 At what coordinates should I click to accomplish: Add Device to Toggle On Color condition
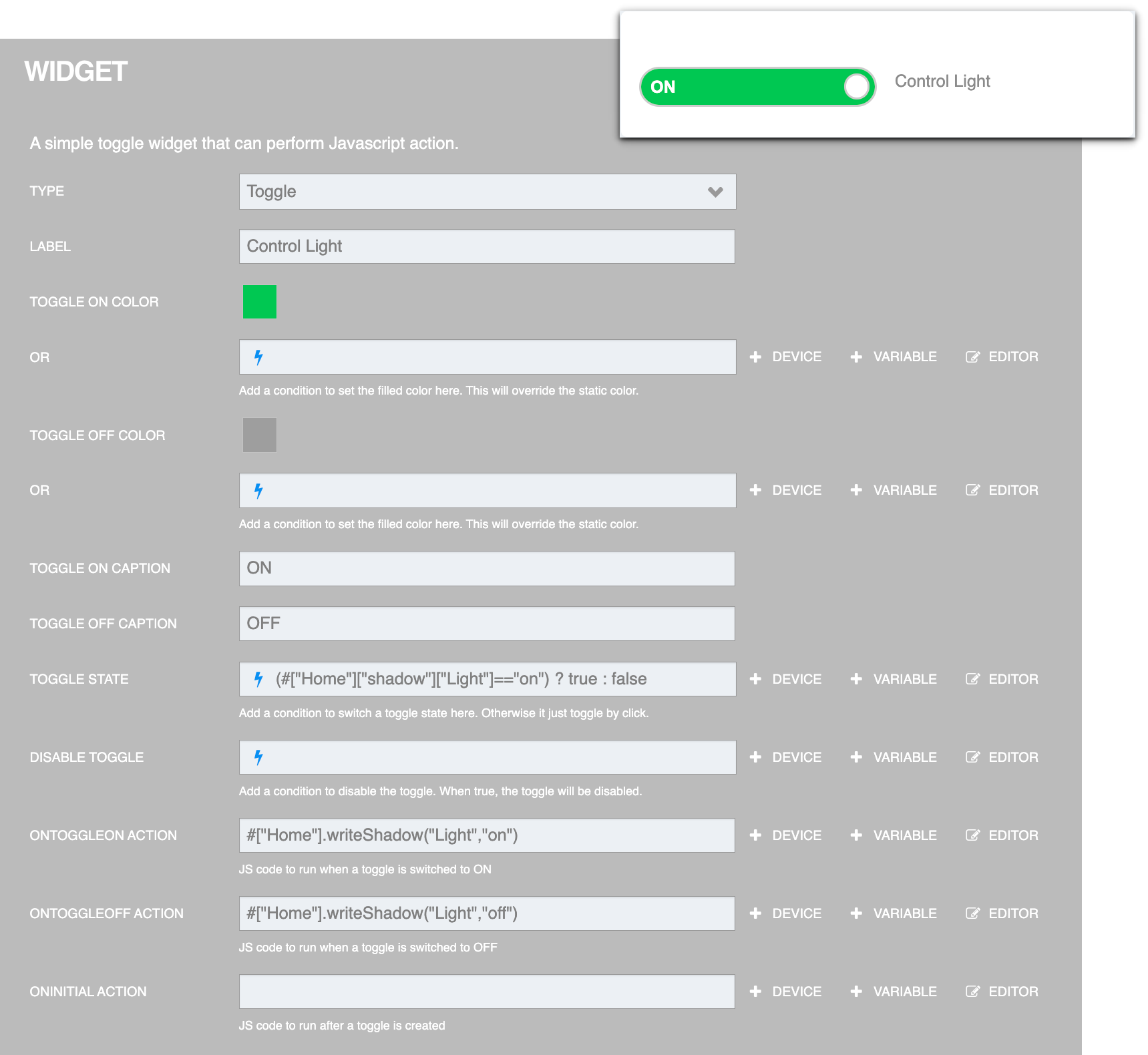pos(785,357)
